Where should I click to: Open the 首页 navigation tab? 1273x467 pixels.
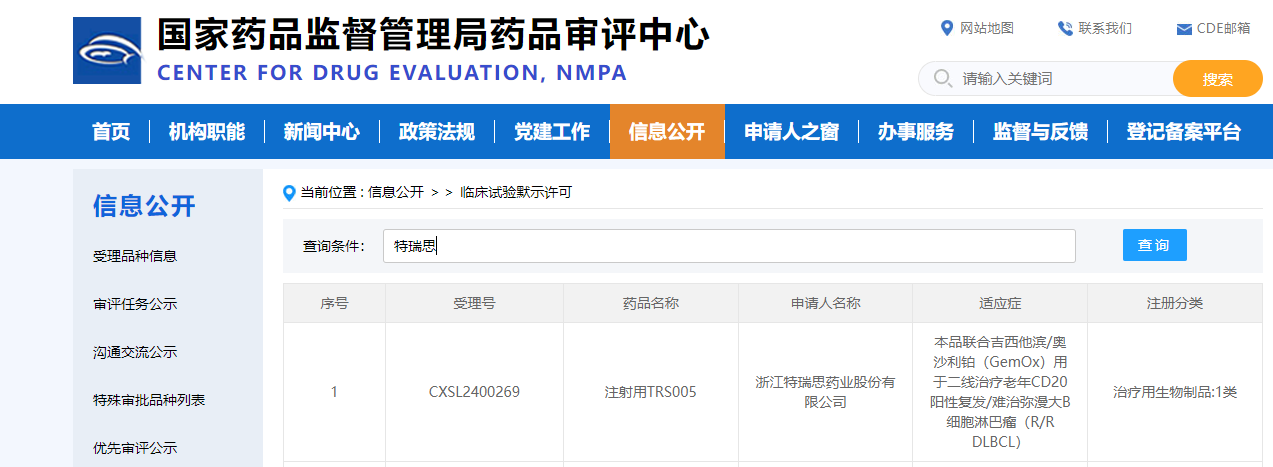[x=111, y=132]
